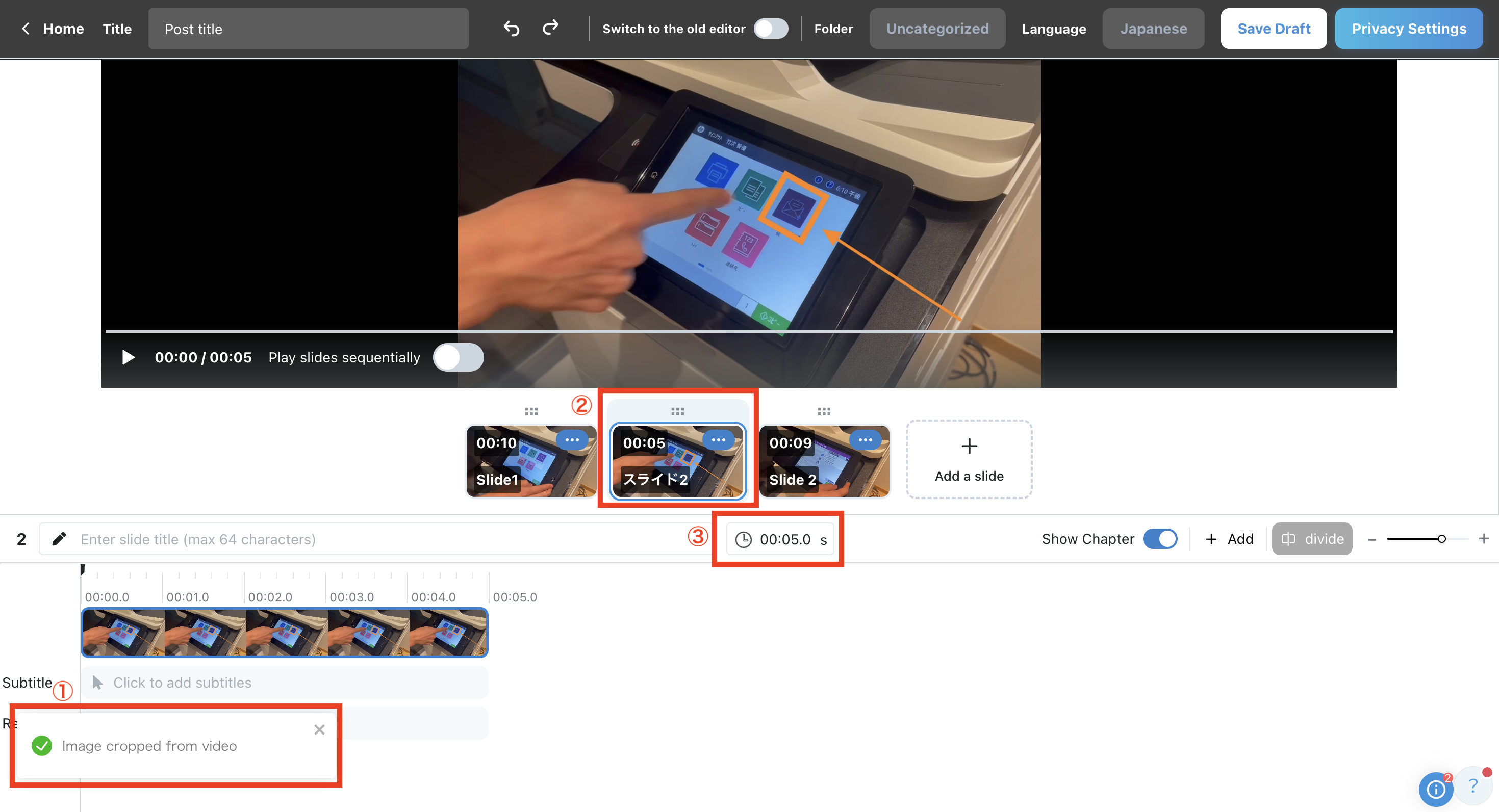The width and height of the screenshot is (1499, 812).
Task: Toggle Switch to the old editor
Action: pyautogui.click(x=771, y=29)
